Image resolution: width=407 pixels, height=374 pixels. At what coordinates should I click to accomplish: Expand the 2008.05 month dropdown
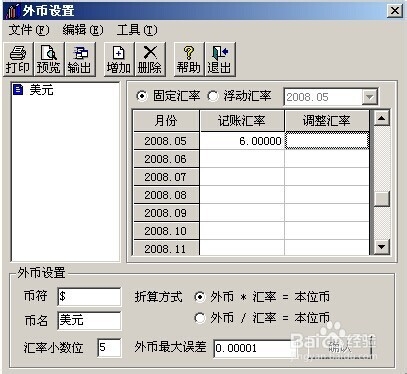(x=370, y=97)
